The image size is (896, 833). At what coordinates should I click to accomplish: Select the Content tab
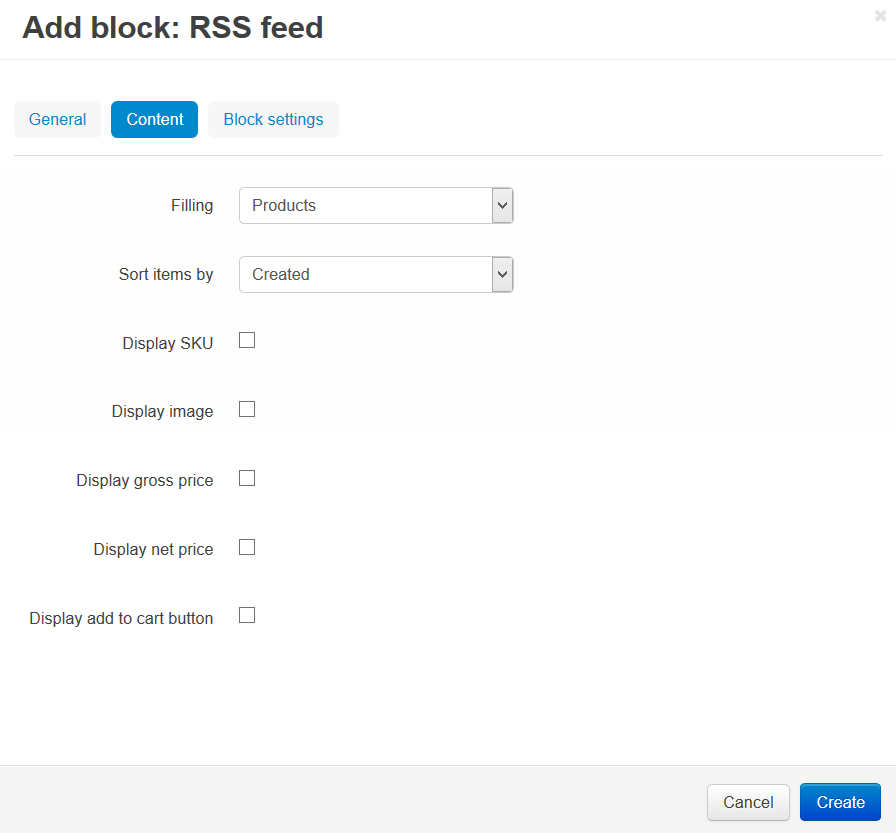coord(154,119)
